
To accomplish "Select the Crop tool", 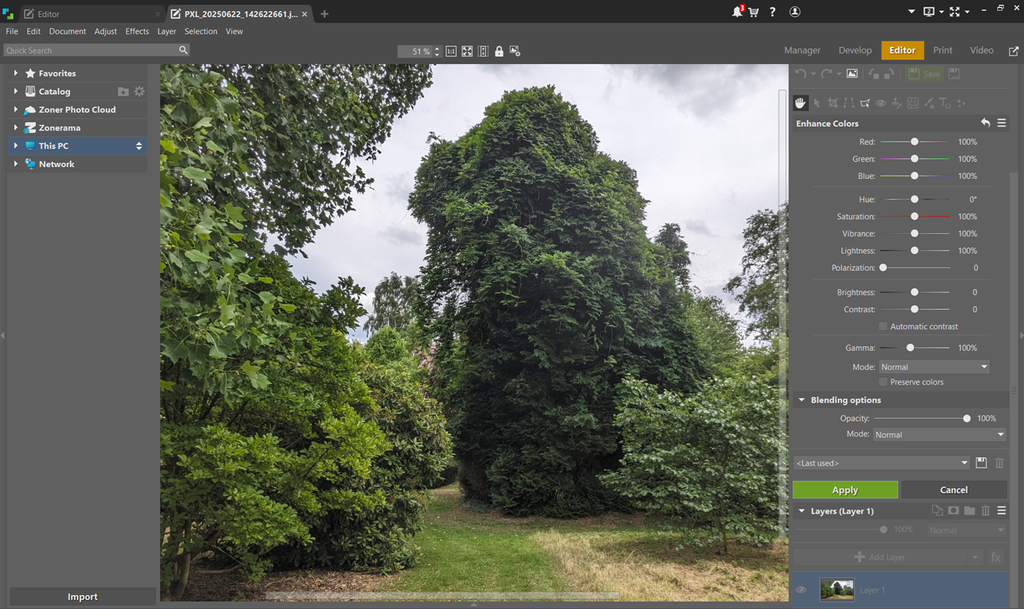I will [835, 103].
